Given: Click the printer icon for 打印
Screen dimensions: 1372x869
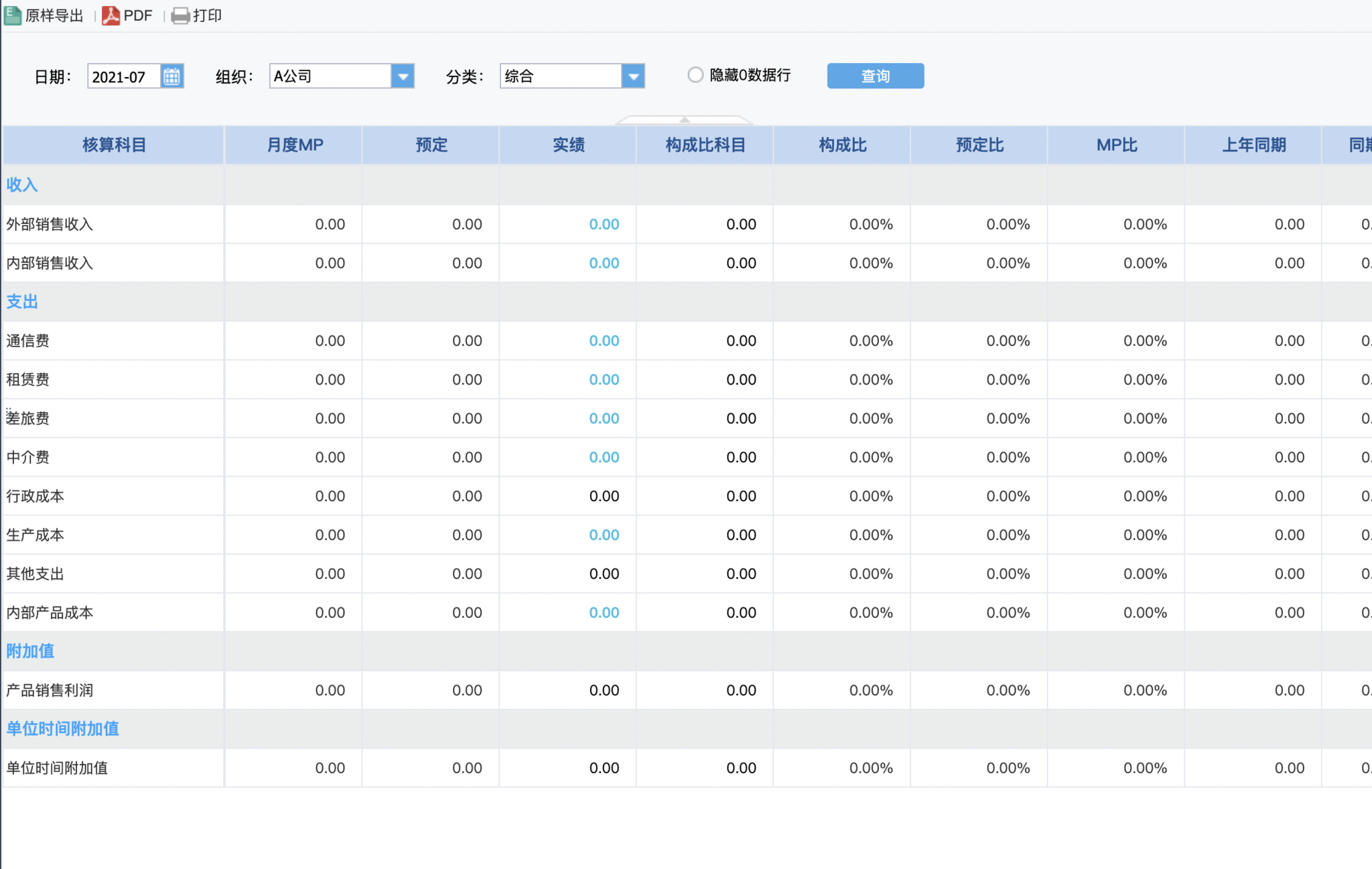Looking at the screenshot, I should coord(180,15).
